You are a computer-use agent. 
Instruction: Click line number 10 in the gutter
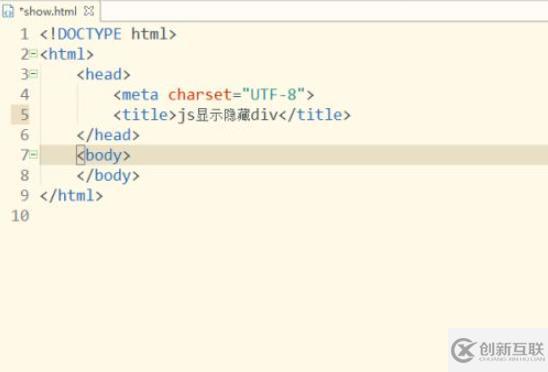tap(20, 215)
